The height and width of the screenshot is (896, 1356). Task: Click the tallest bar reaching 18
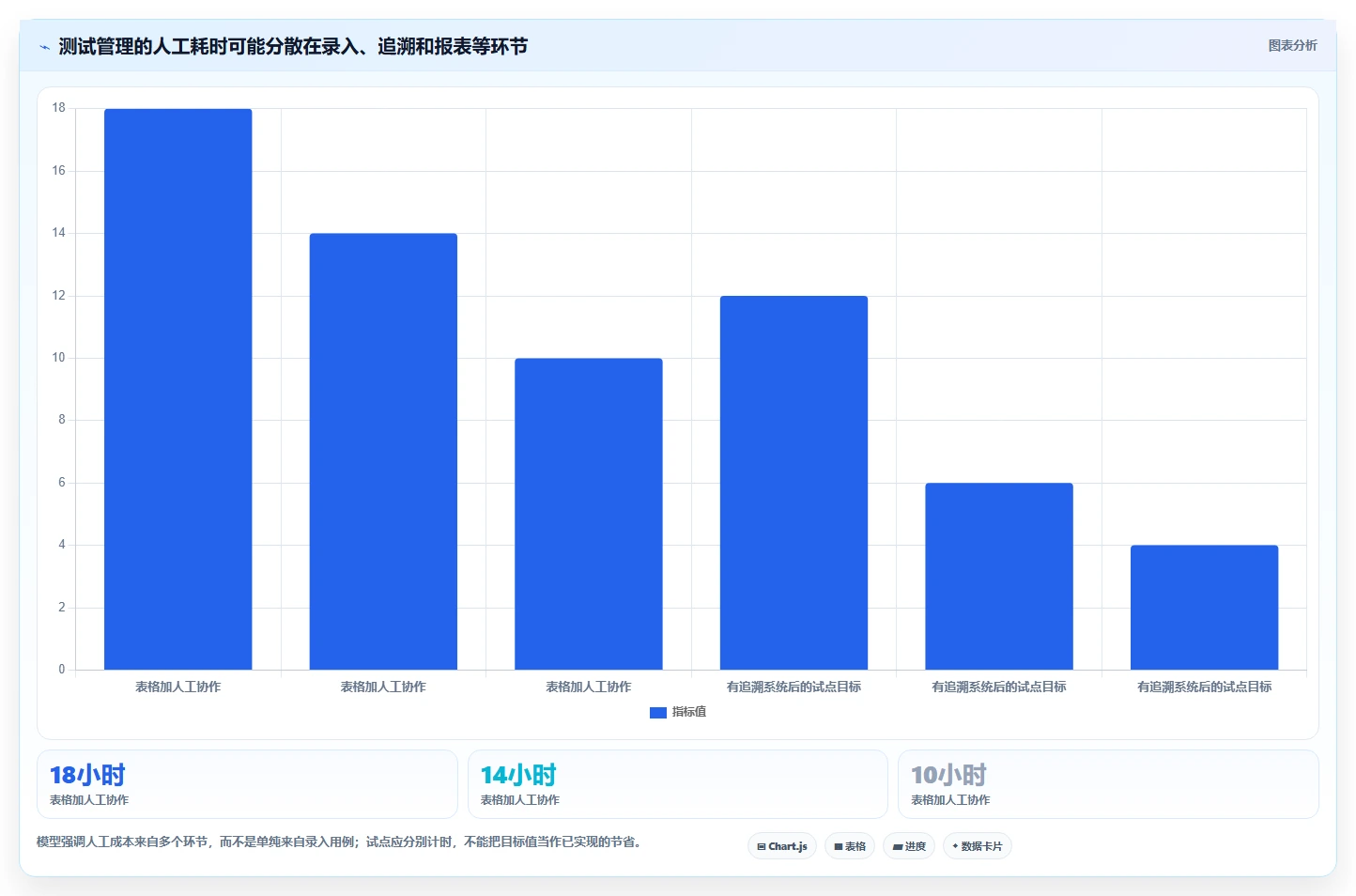click(x=177, y=389)
